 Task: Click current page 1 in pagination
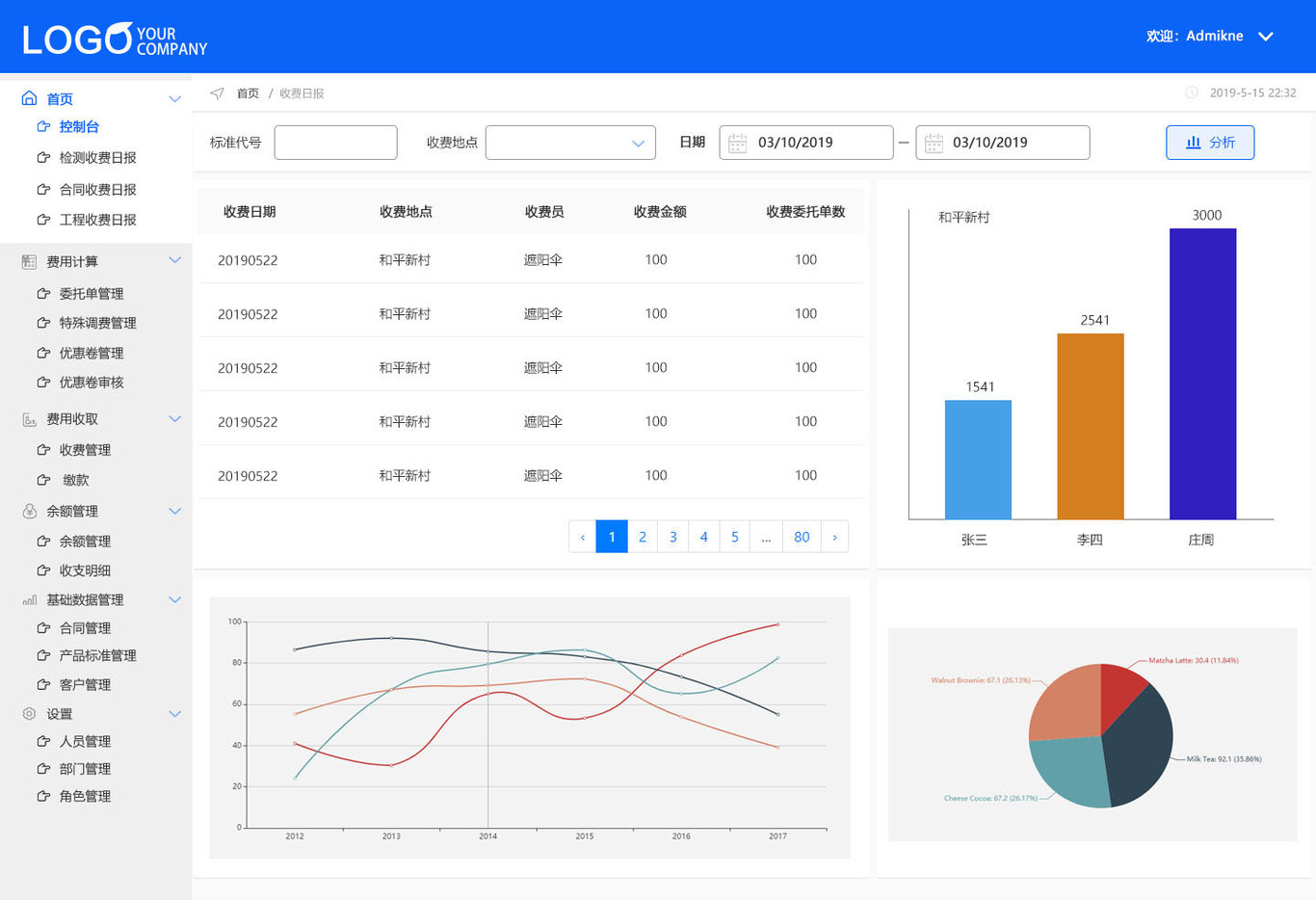point(612,537)
